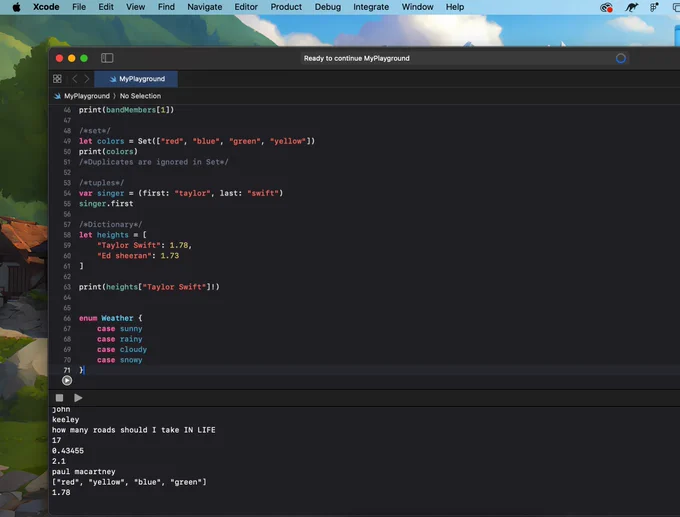
Task: Click the circular activity progress indicator
Action: [x=621, y=58]
